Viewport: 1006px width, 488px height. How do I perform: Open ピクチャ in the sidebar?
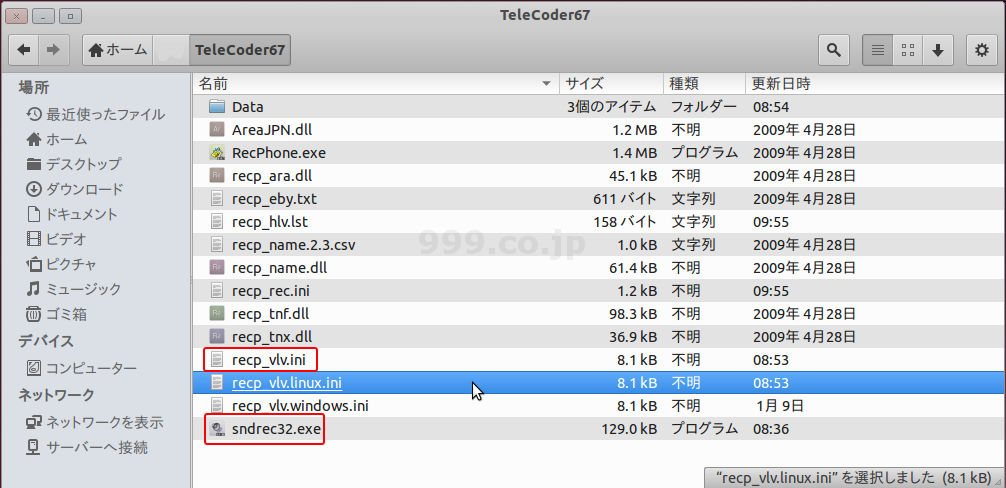point(62,264)
